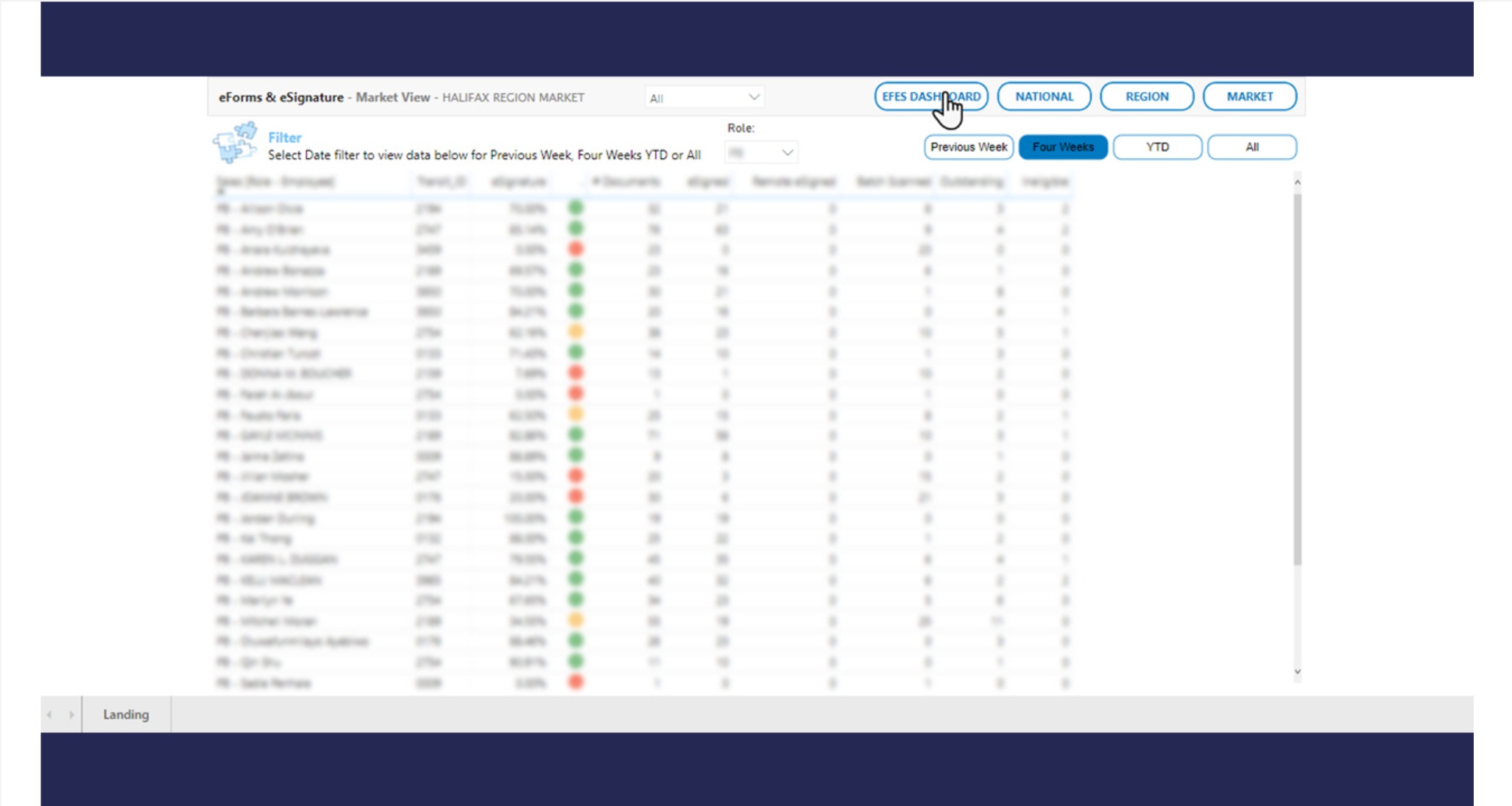The image size is (1512, 806).
Task: Click the scroll down arrow on table
Action: (1297, 671)
